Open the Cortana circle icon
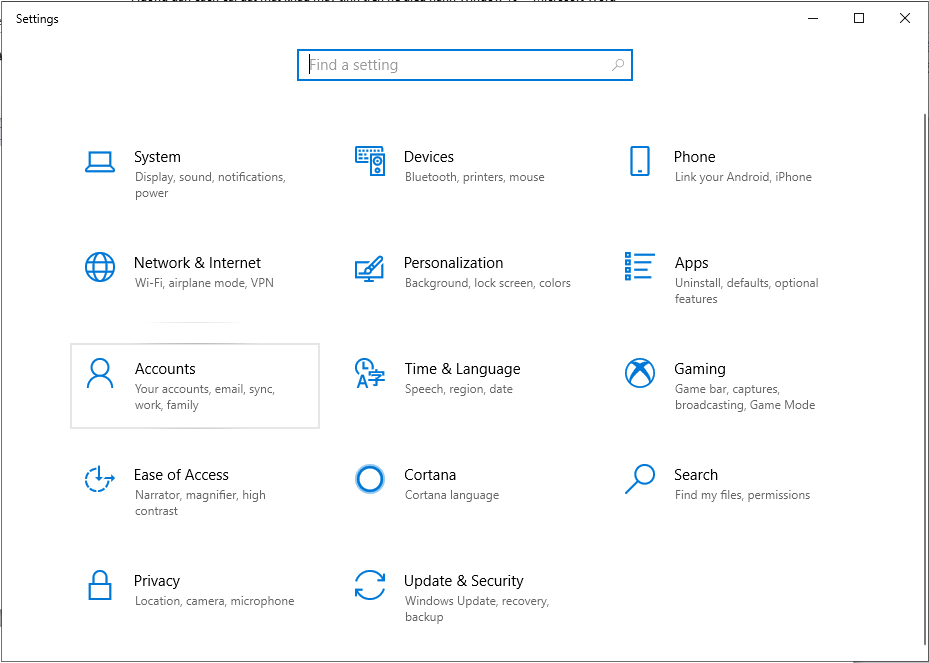The width and height of the screenshot is (929, 663). click(x=370, y=479)
